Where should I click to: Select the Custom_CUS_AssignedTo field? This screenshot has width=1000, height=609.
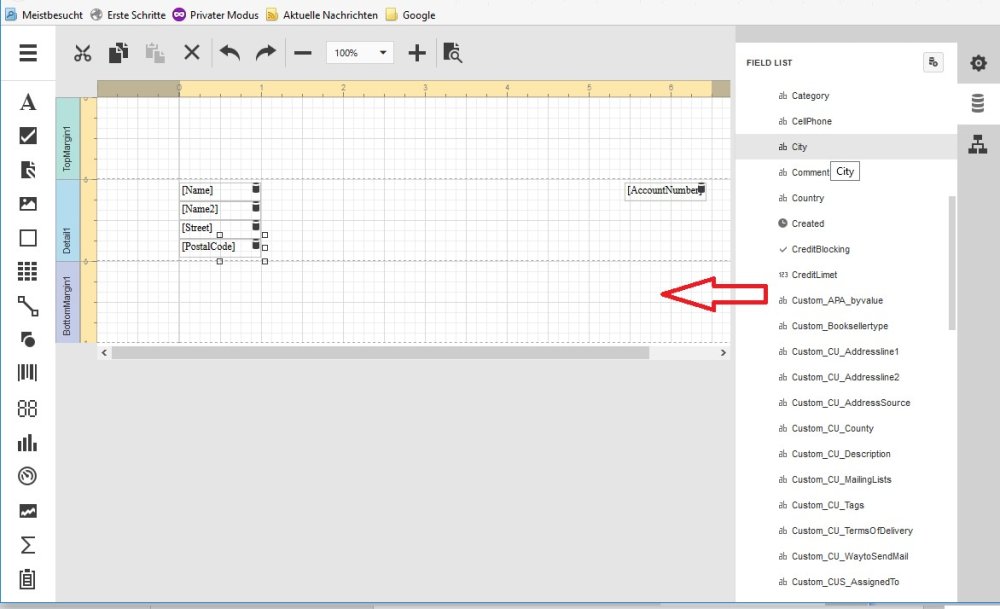point(846,582)
